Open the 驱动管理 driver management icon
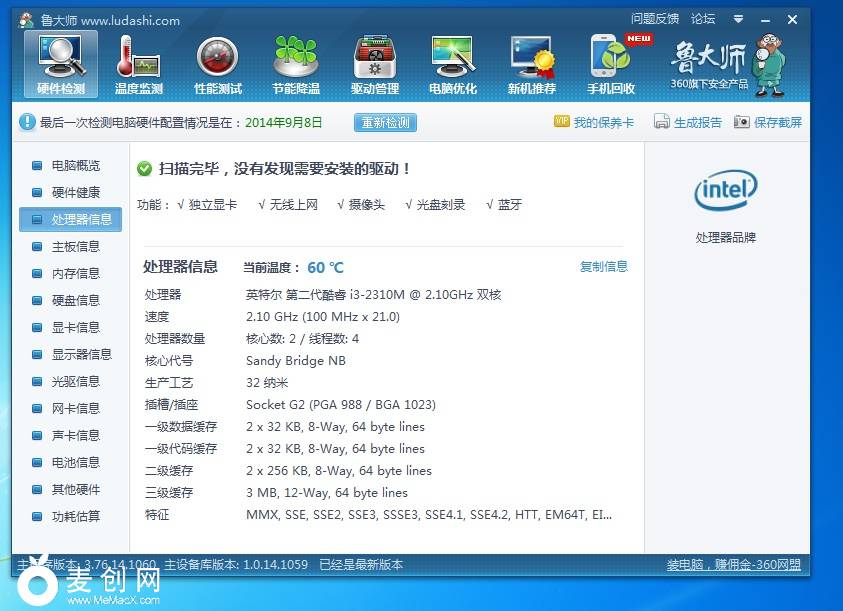Viewport: 843px width, 611px height. click(x=374, y=62)
